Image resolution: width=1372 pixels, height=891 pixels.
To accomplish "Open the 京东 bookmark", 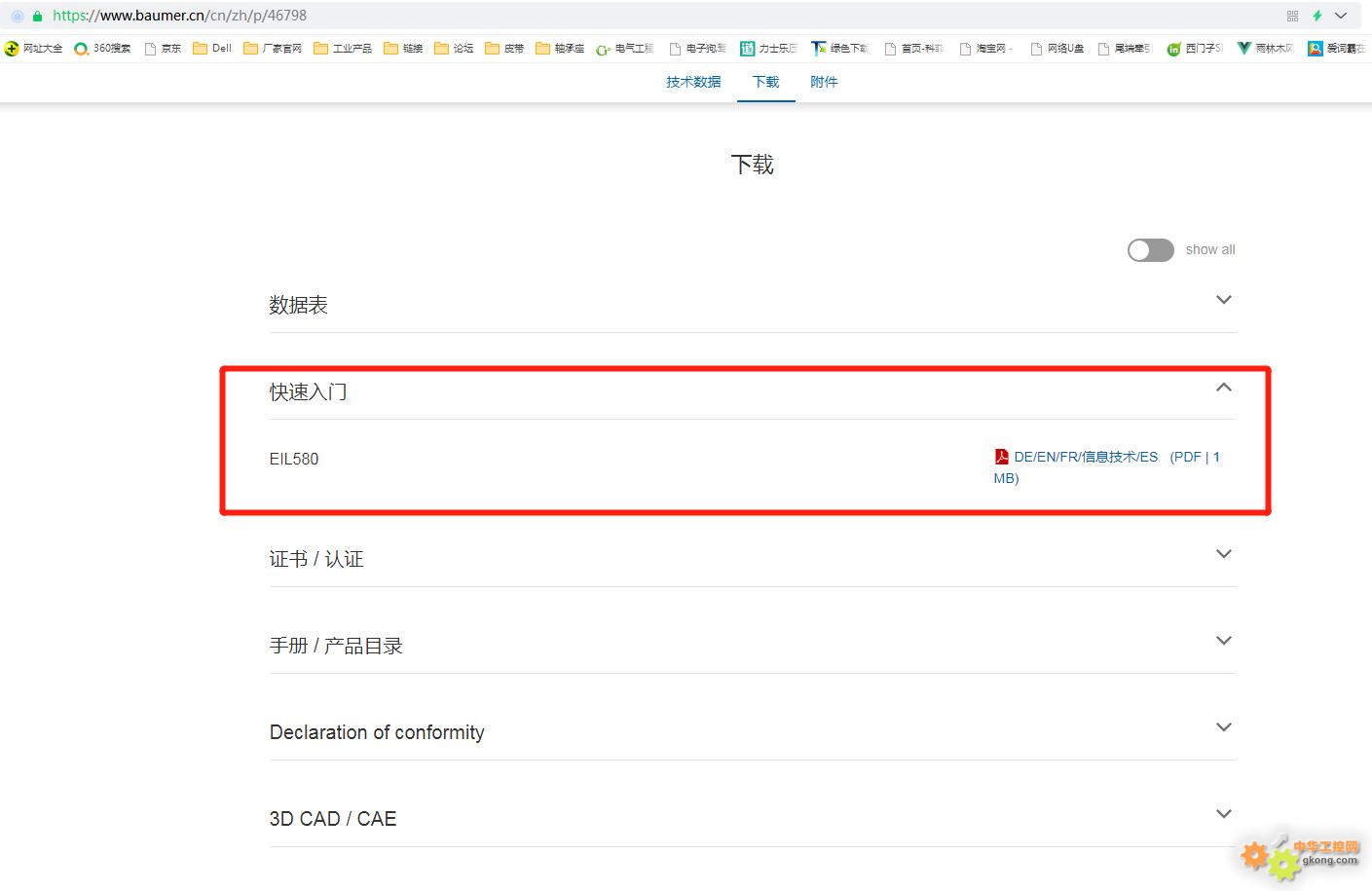I will pyautogui.click(x=163, y=48).
